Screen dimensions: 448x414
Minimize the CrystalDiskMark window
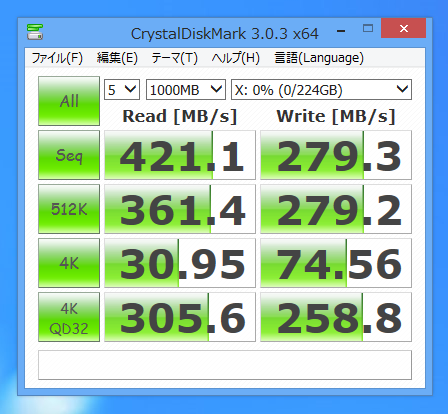pos(341,31)
